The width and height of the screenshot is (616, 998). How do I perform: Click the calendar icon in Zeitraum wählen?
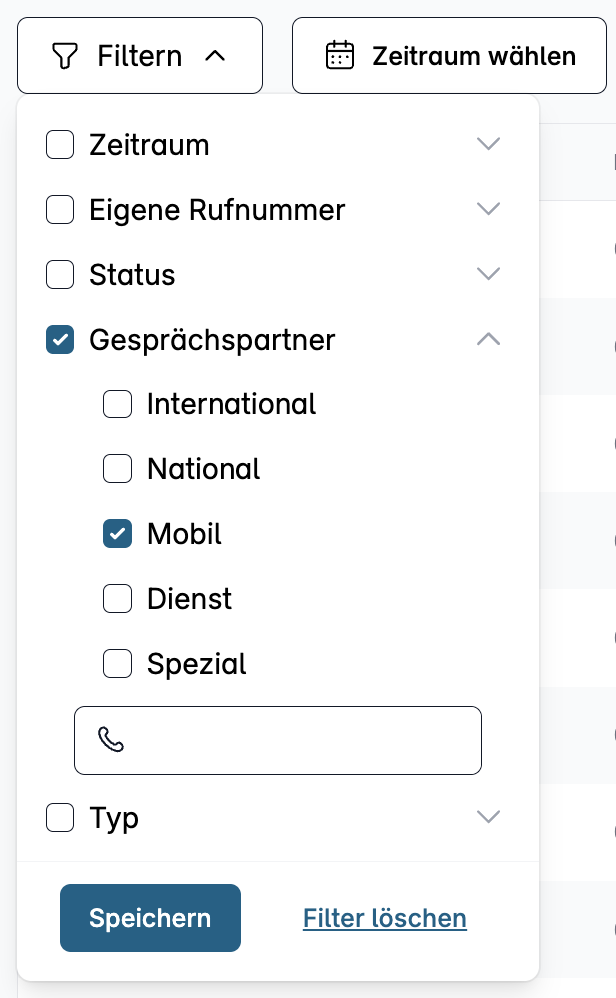coord(340,55)
